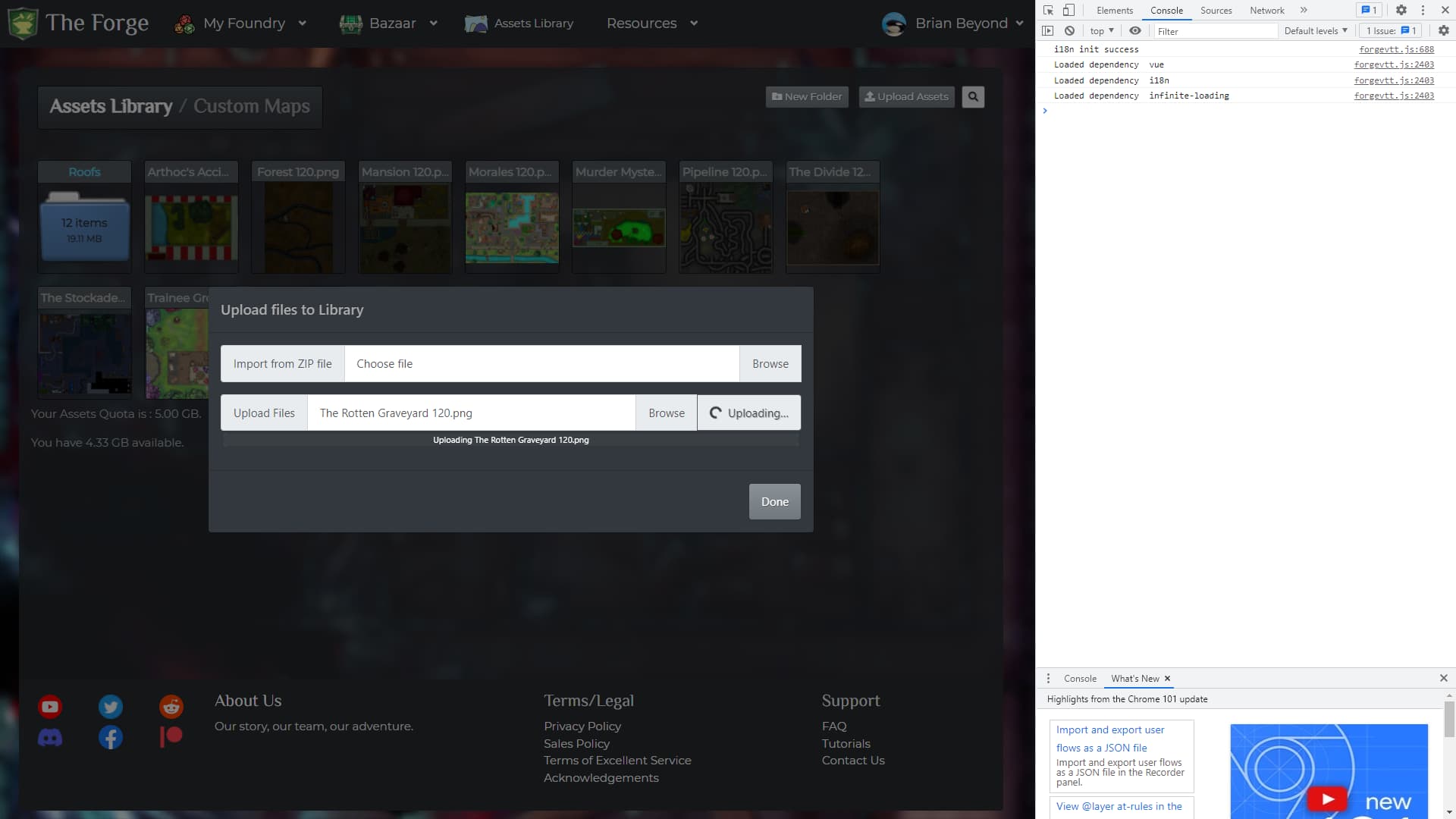The image size is (1456, 819).
Task: Select the Murder Myste... map thumbnail
Action: tap(619, 217)
